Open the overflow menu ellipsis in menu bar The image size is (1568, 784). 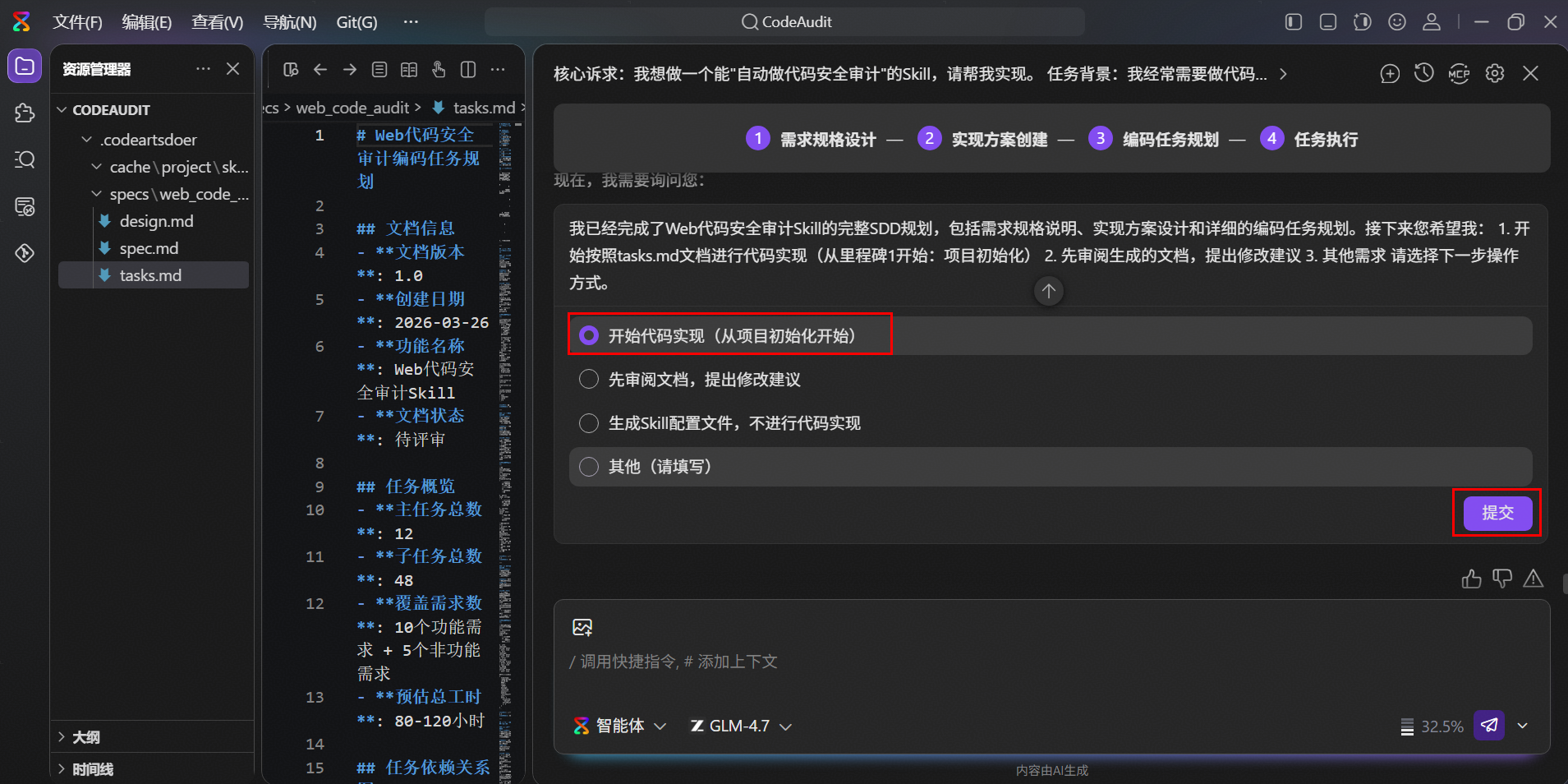point(411,22)
